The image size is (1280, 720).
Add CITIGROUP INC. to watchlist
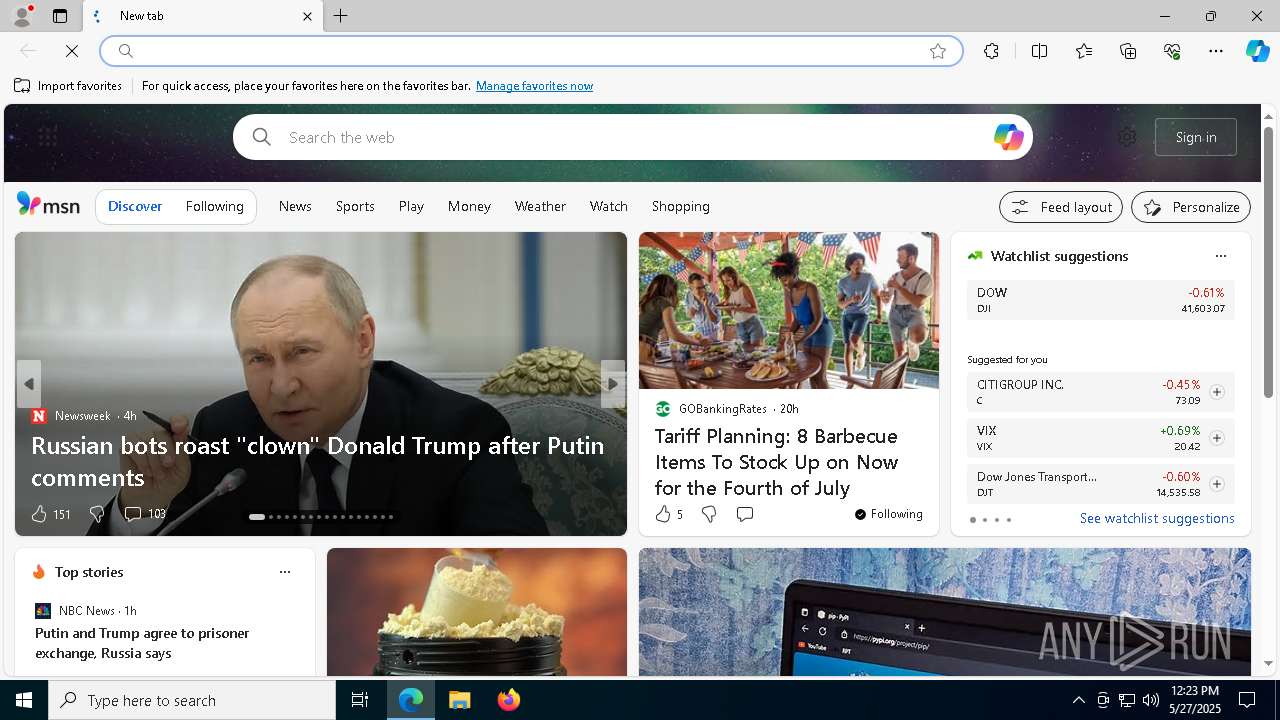[1216, 392]
